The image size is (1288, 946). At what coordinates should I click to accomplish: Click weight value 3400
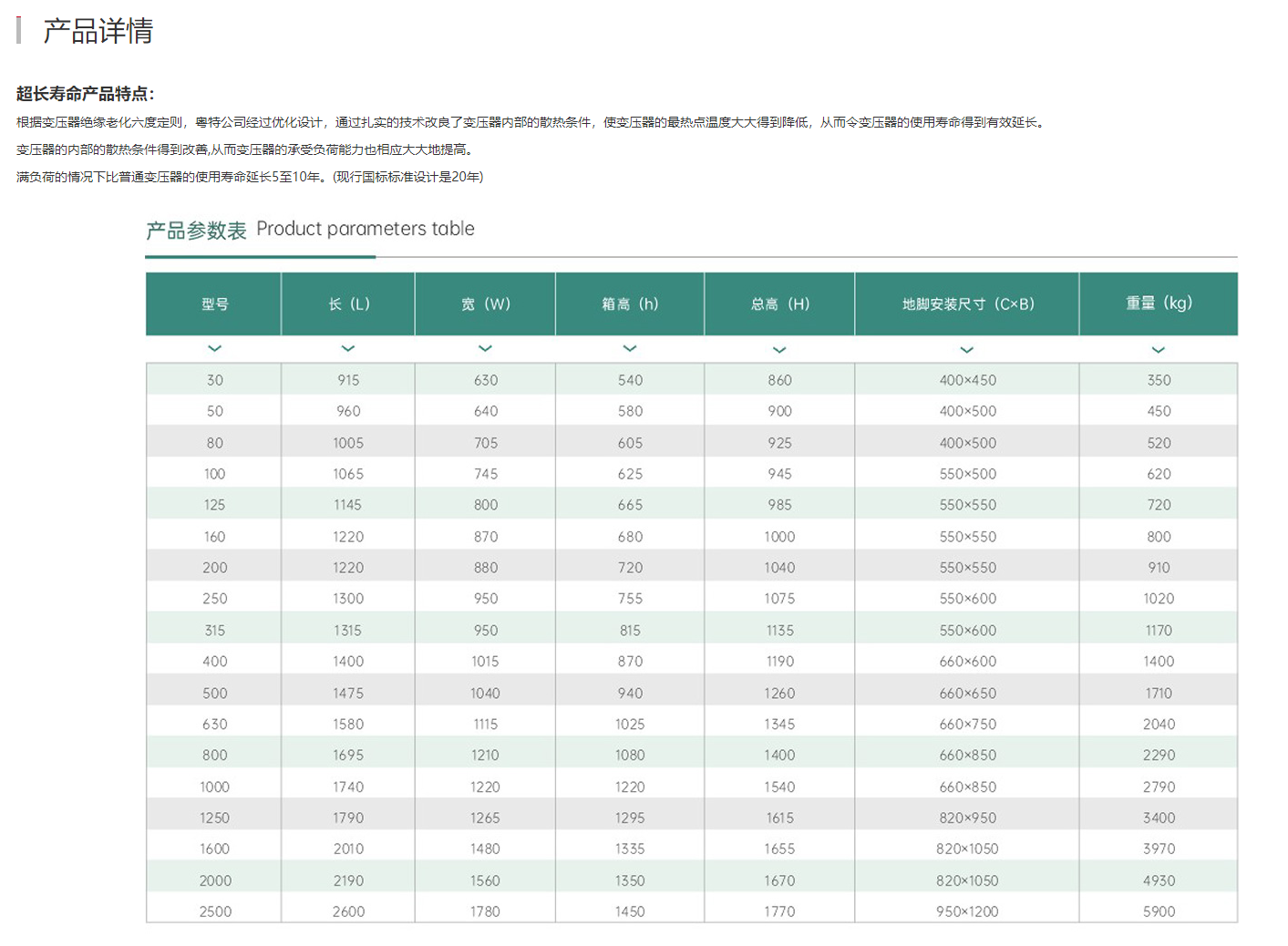[x=1159, y=818]
